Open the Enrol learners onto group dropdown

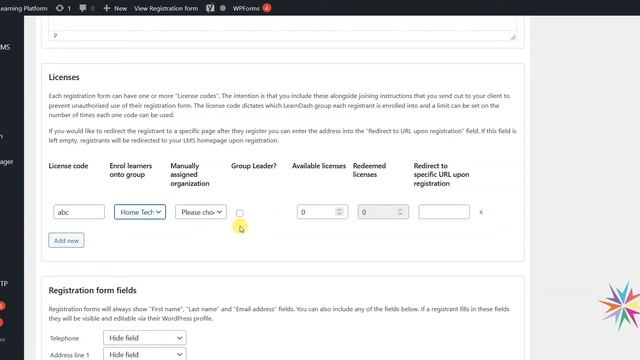pos(140,212)
